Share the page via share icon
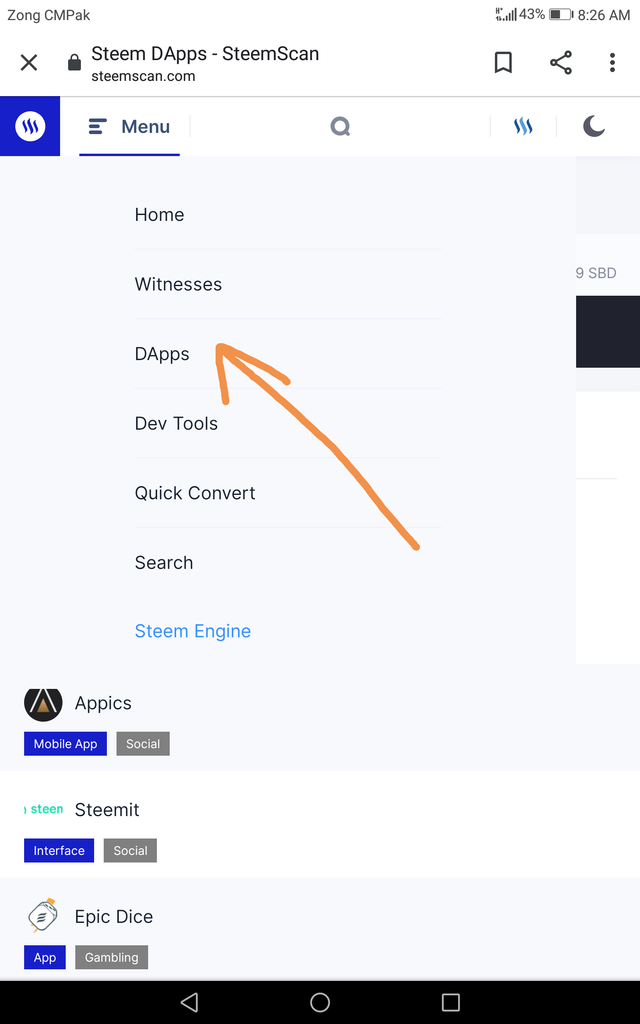This screenshot has height=1024, width=640. (x=561, y=63)
